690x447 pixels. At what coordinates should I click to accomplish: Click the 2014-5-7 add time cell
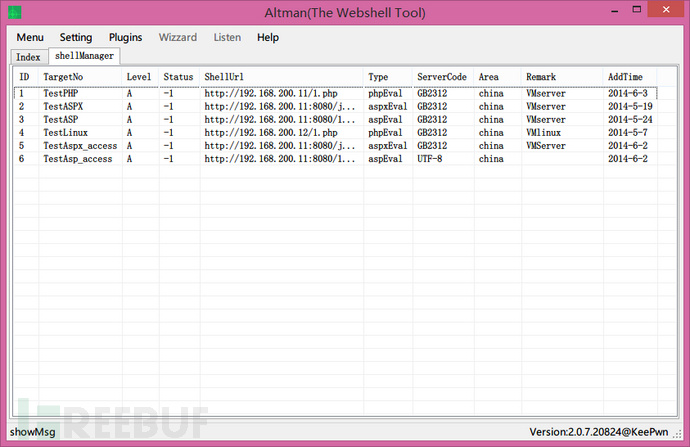[628, 133]
